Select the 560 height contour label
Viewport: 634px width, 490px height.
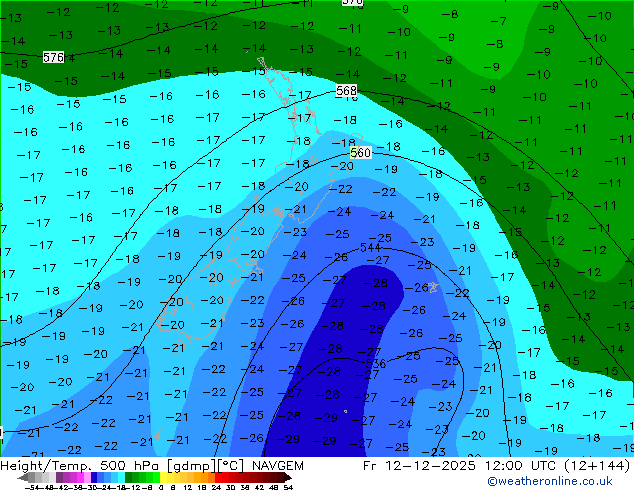(361, 153)
